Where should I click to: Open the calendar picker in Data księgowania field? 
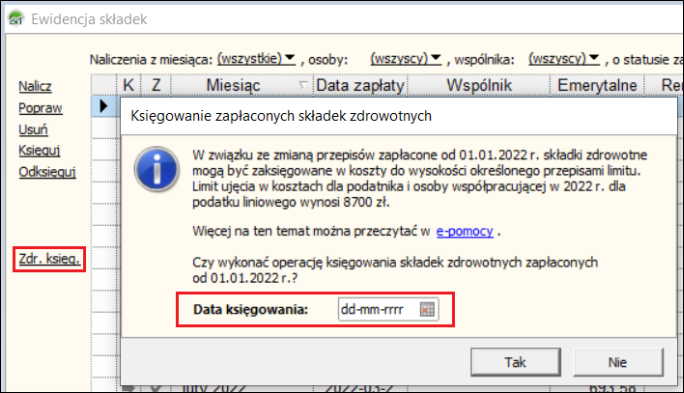click(427, 310)
